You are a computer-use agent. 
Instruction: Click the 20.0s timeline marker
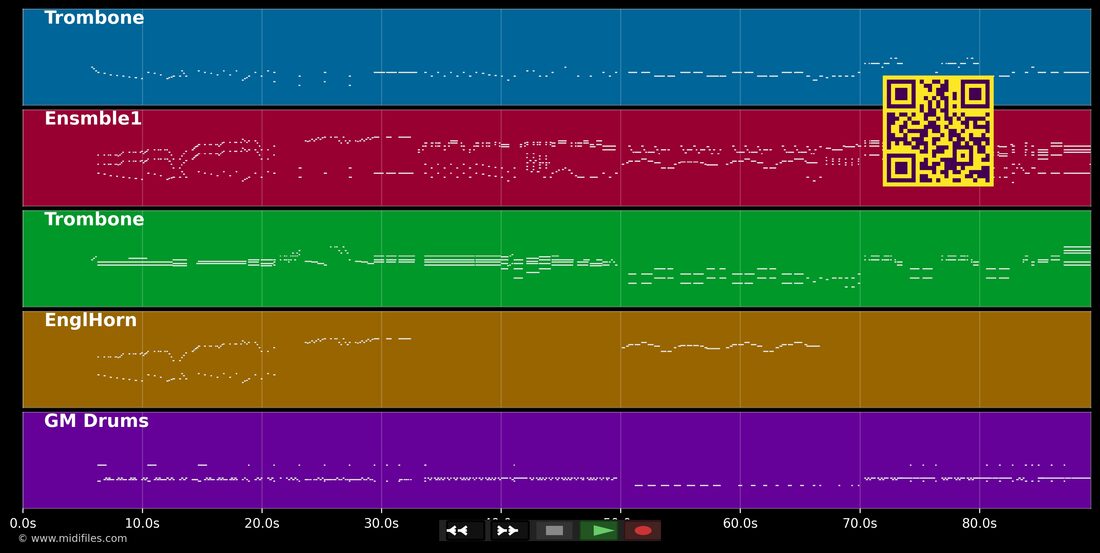pos(262,523)
